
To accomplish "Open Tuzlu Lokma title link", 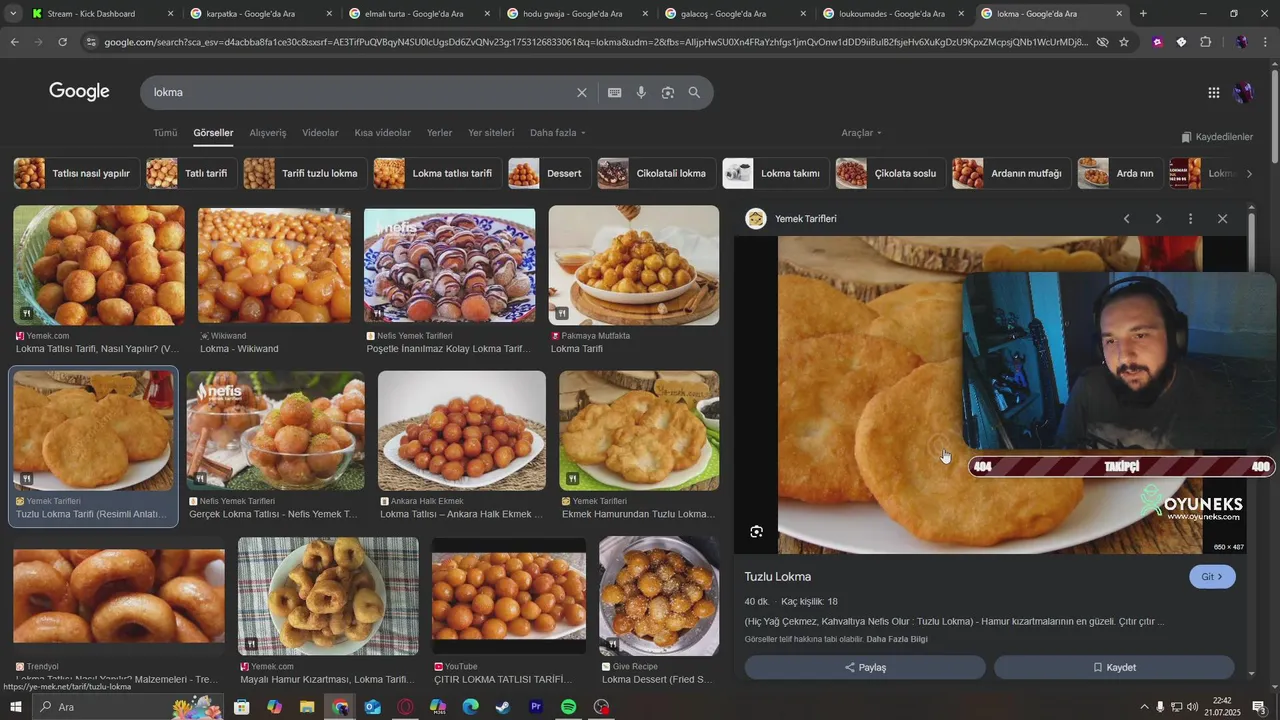I will [778, 577].
